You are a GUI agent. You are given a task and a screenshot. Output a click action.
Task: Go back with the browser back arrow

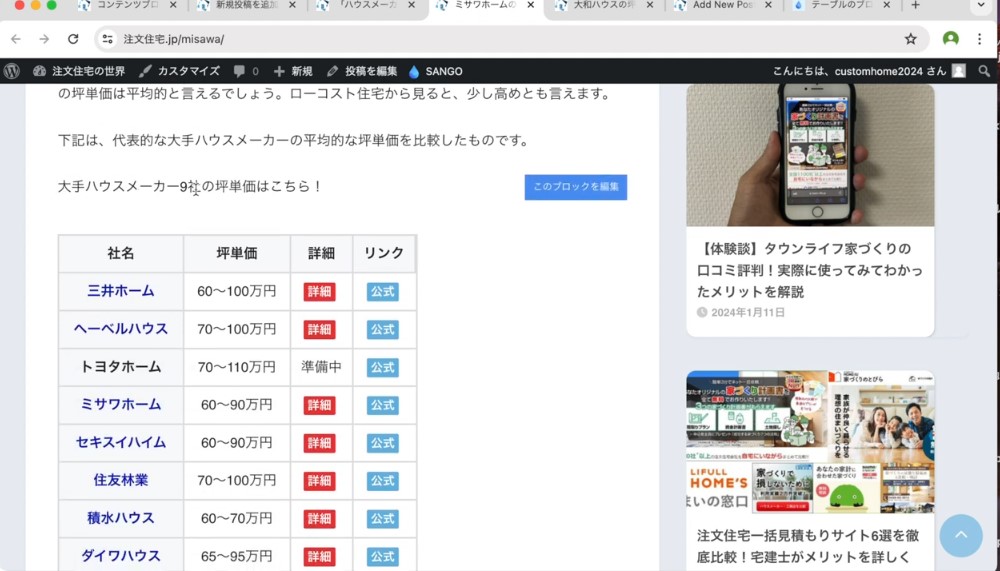tap(16, 39)
